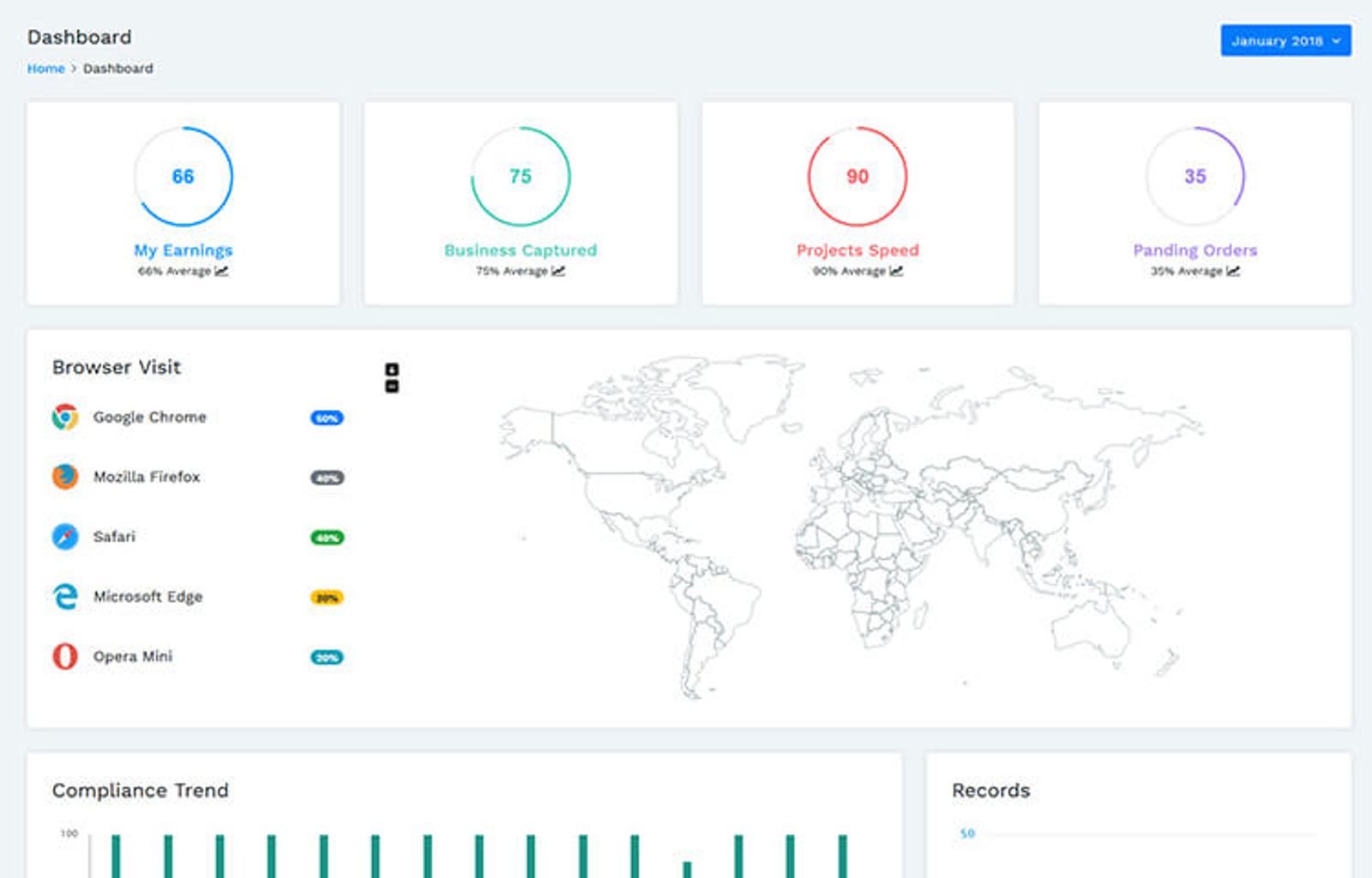Screen dimensions: 1372x878
Task: Click the Microsoft Edge row text
Action: (148, 597)
